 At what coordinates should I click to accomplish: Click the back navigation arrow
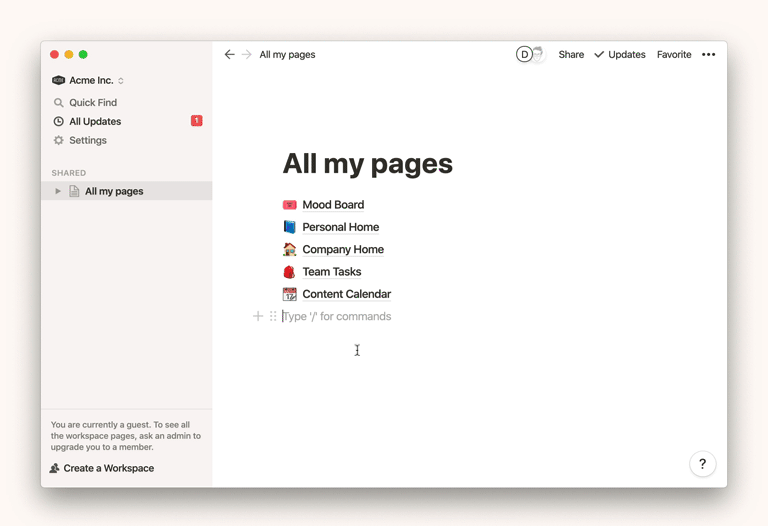229,55
